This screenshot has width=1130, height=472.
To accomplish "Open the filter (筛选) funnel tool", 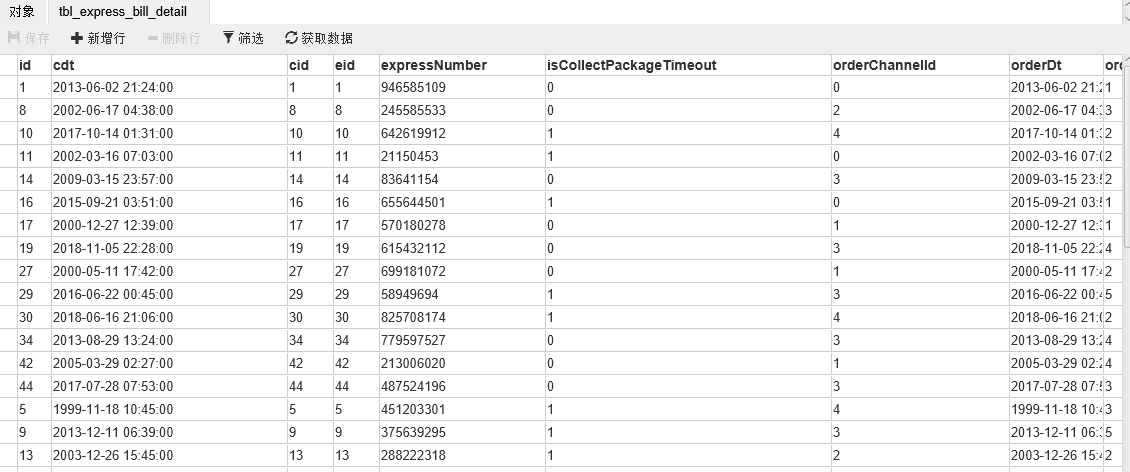I will tap(243, 38).
